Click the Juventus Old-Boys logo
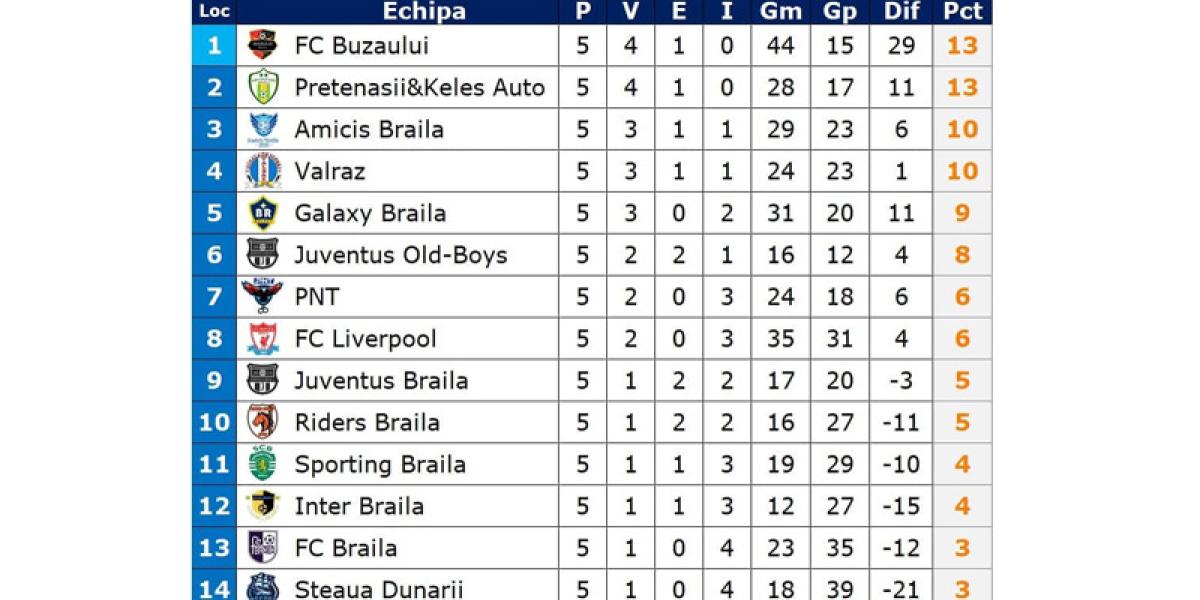The image size is (1200, 600). (x=262, y=255)
